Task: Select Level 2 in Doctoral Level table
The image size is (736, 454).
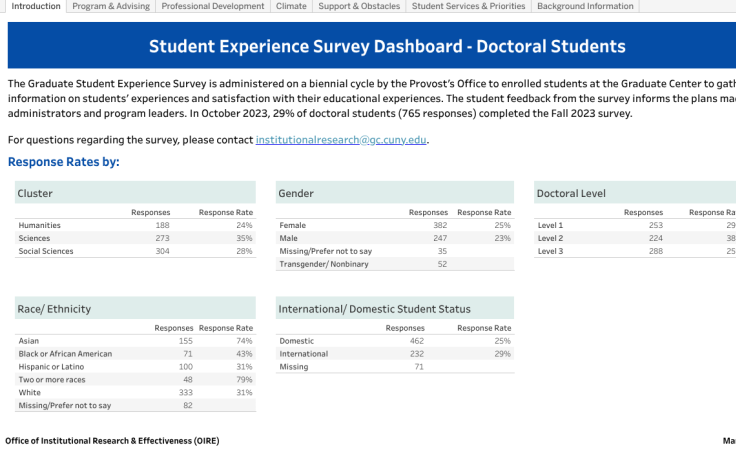Action: [x=551, y=238]
